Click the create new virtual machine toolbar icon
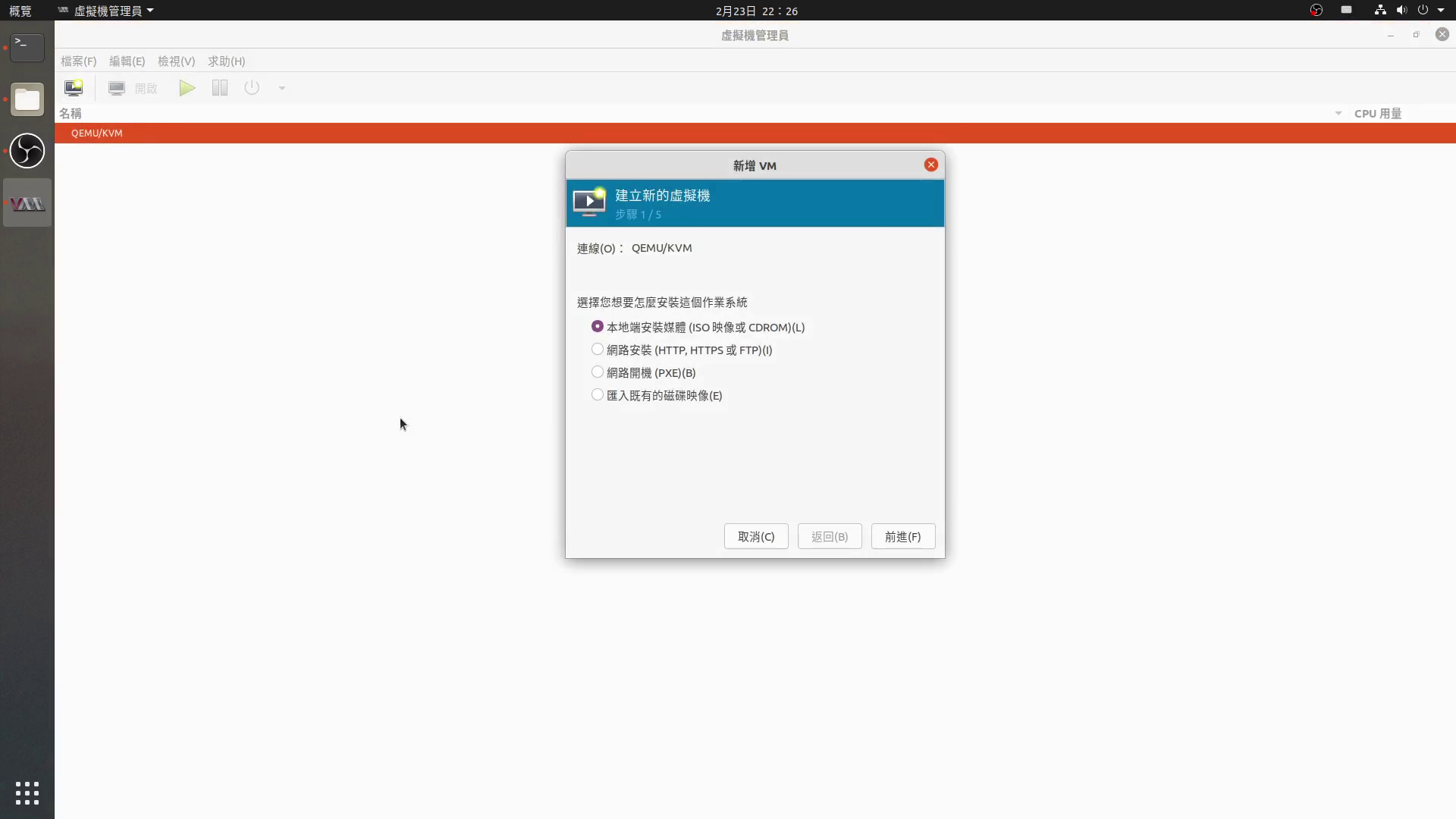Screen dimensions: 1456x819 74,88
